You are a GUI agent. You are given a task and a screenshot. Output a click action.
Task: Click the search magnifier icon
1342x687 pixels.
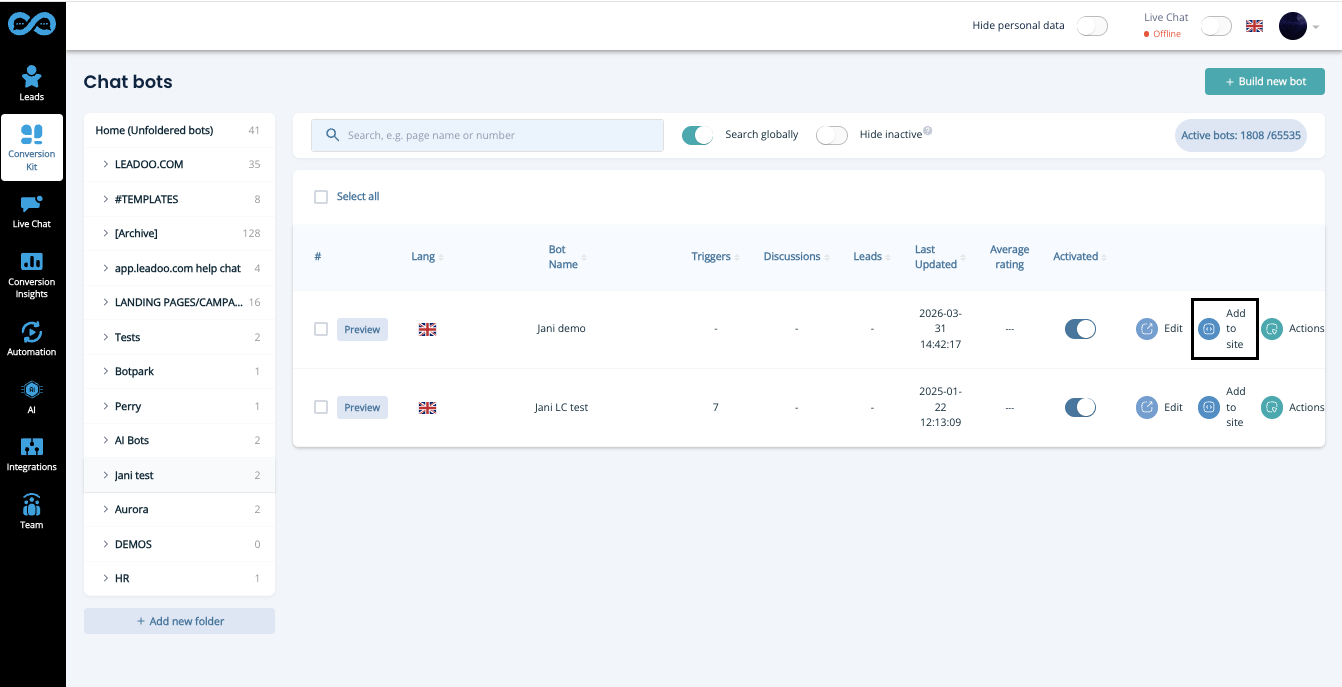pos(332,135)
